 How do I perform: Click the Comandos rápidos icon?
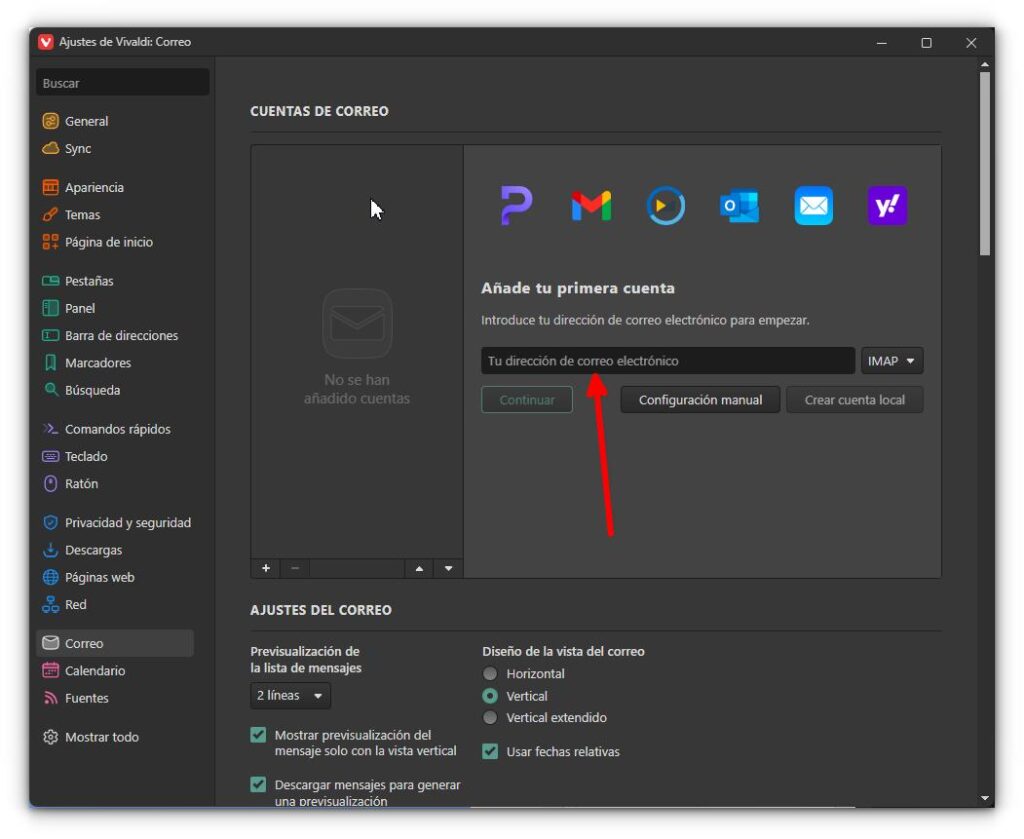50,429
